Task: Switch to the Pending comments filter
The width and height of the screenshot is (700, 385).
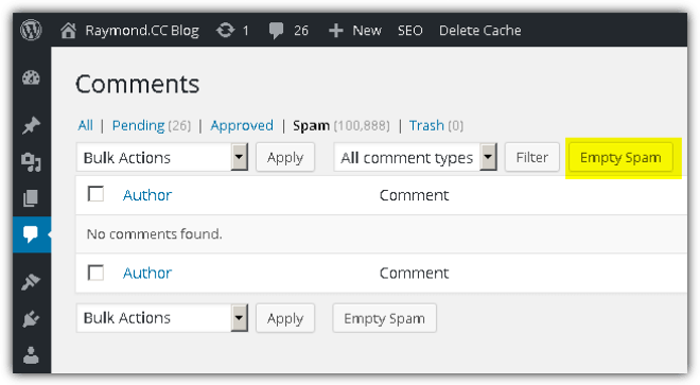Action: (138, 126)
